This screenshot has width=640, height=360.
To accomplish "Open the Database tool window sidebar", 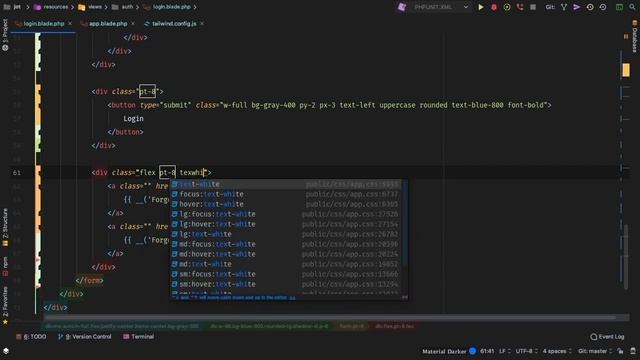I will click(635, 37).
